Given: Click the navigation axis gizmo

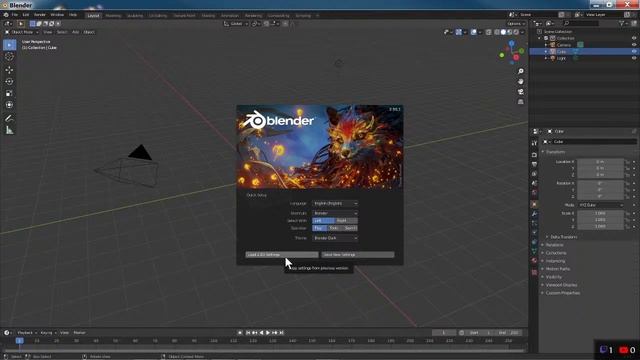Looking at the screenshot, I should (511, 52).
